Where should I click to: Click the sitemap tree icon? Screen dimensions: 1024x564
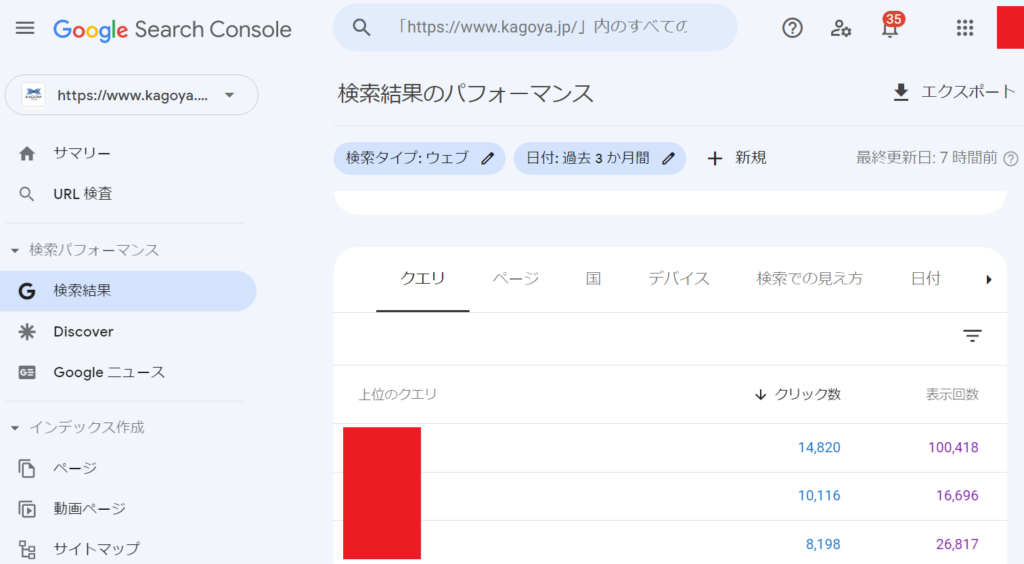(x=27, y=550)
